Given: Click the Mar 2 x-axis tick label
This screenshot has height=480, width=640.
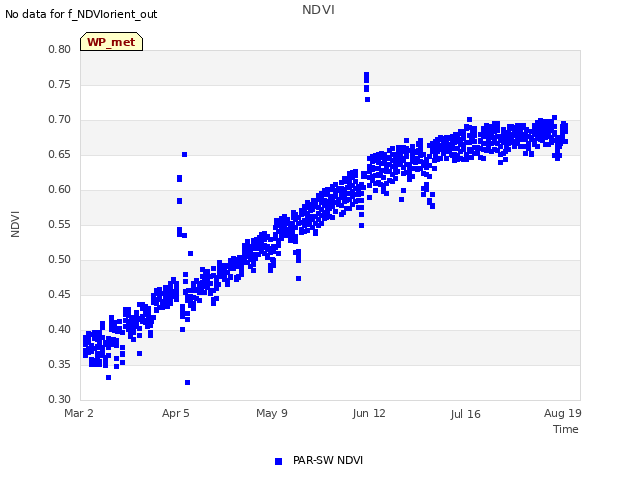Looking at the screenshot, I should [x=79, y=413].
